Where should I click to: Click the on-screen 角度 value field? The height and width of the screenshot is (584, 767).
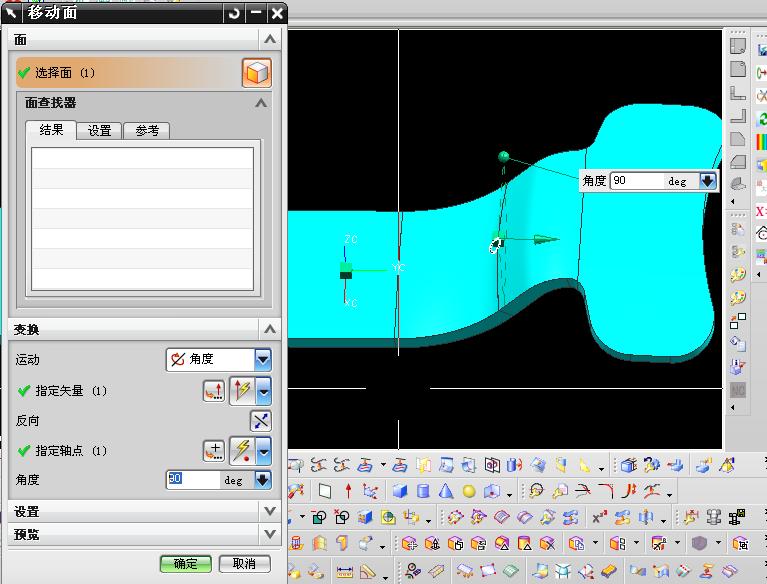pyautogui.click(x=637, y=181)
